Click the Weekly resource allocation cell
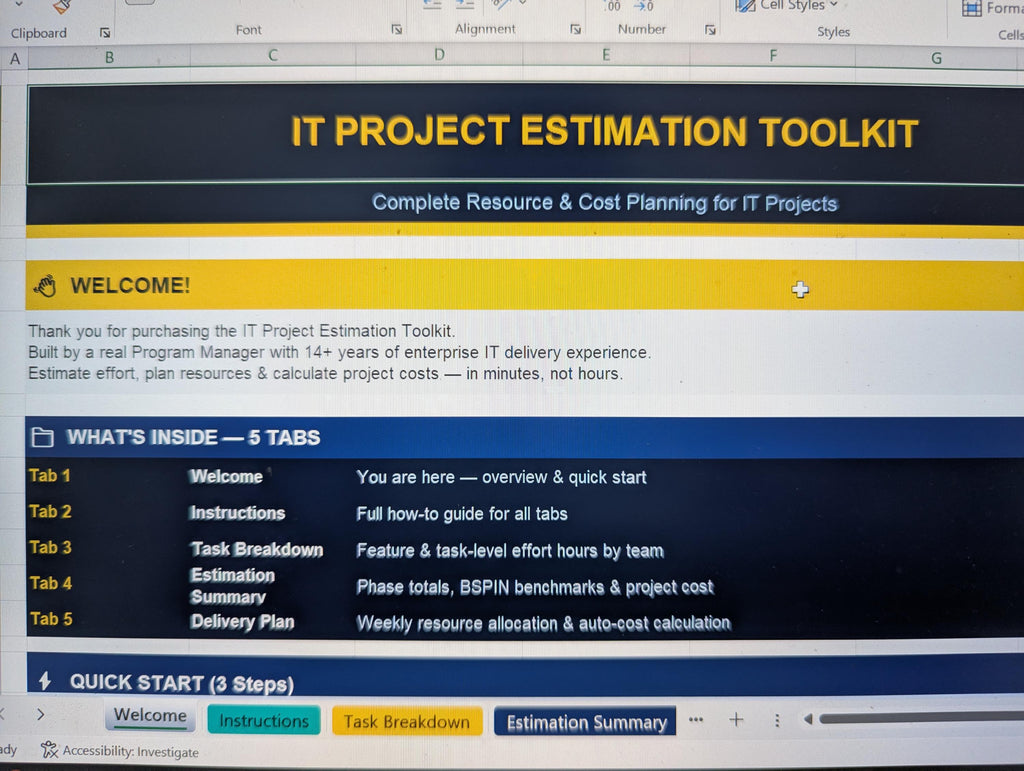 543,623
